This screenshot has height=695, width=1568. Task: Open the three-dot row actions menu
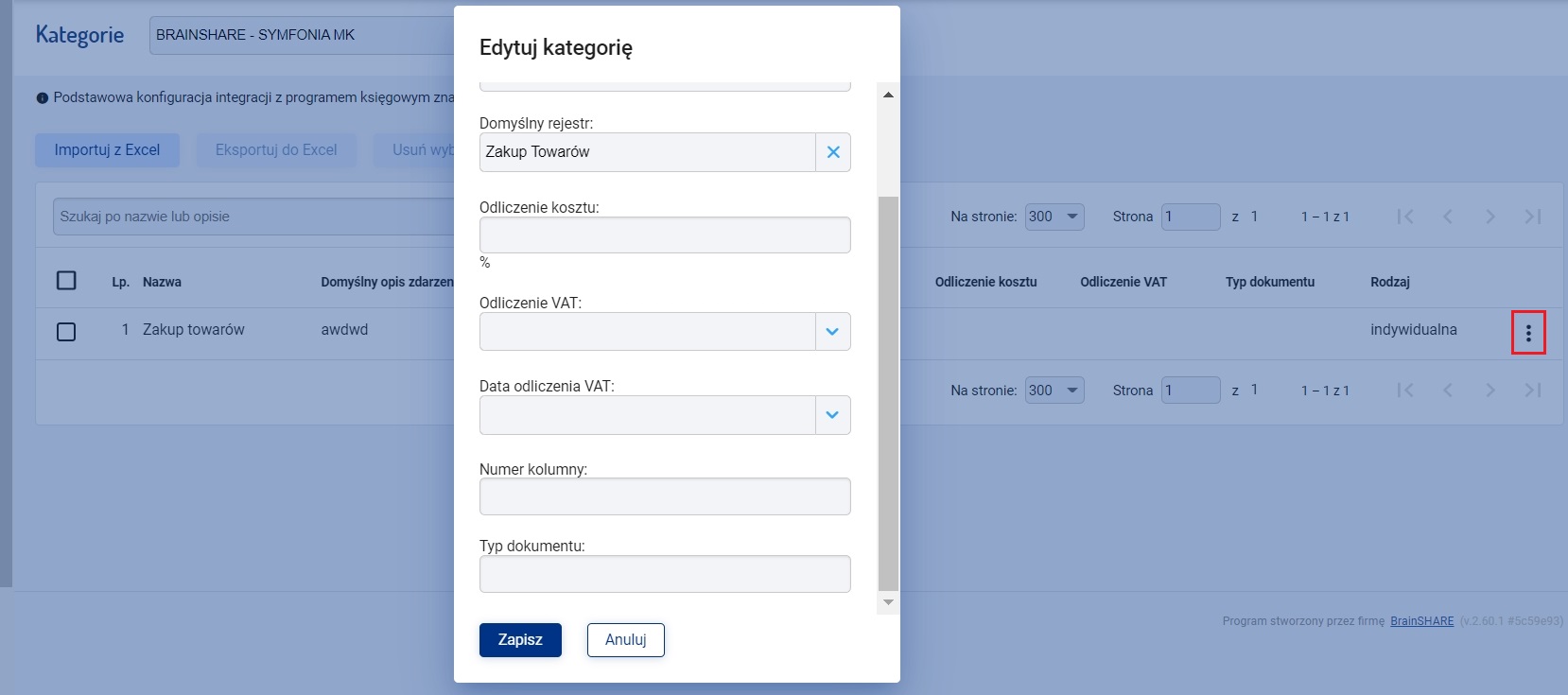pyautogui.click(x=1528, y=333)
